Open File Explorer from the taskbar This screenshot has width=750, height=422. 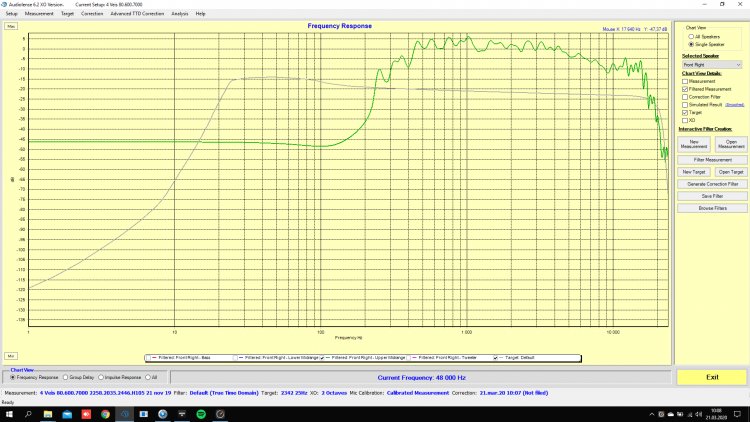click(48, 414)
